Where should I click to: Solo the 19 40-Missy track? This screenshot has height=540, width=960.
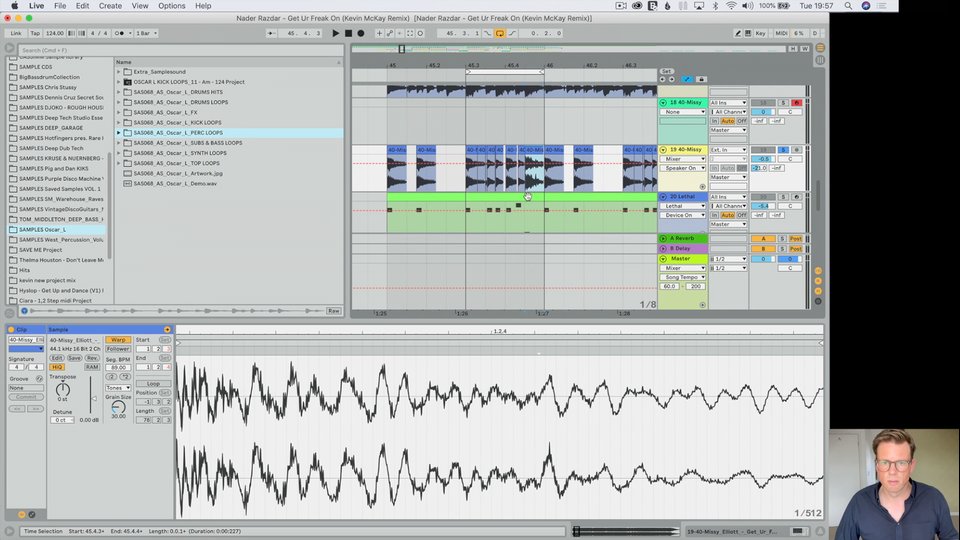coord(782,150)
